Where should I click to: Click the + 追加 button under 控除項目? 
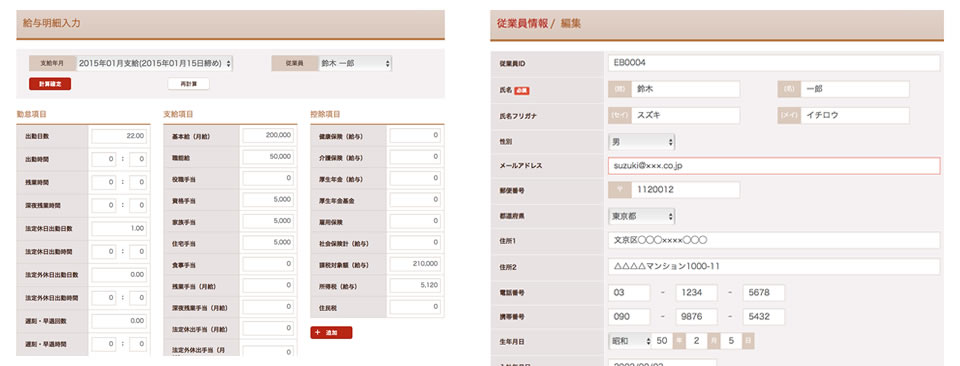[331, 332]
